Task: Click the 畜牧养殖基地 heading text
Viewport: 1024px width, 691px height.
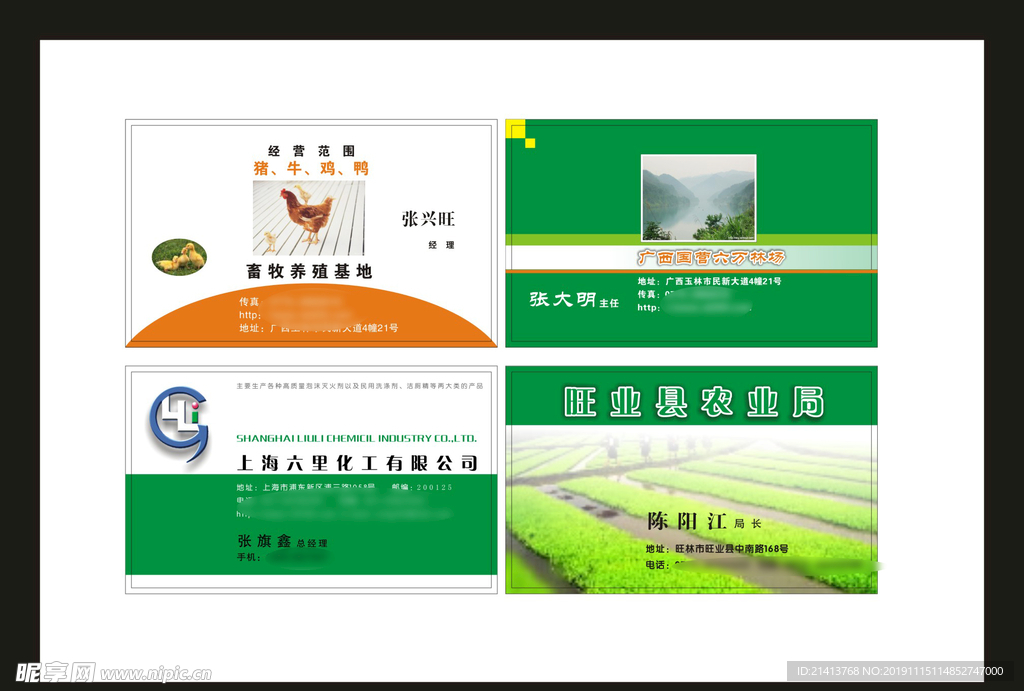Action: pos(309,271)
